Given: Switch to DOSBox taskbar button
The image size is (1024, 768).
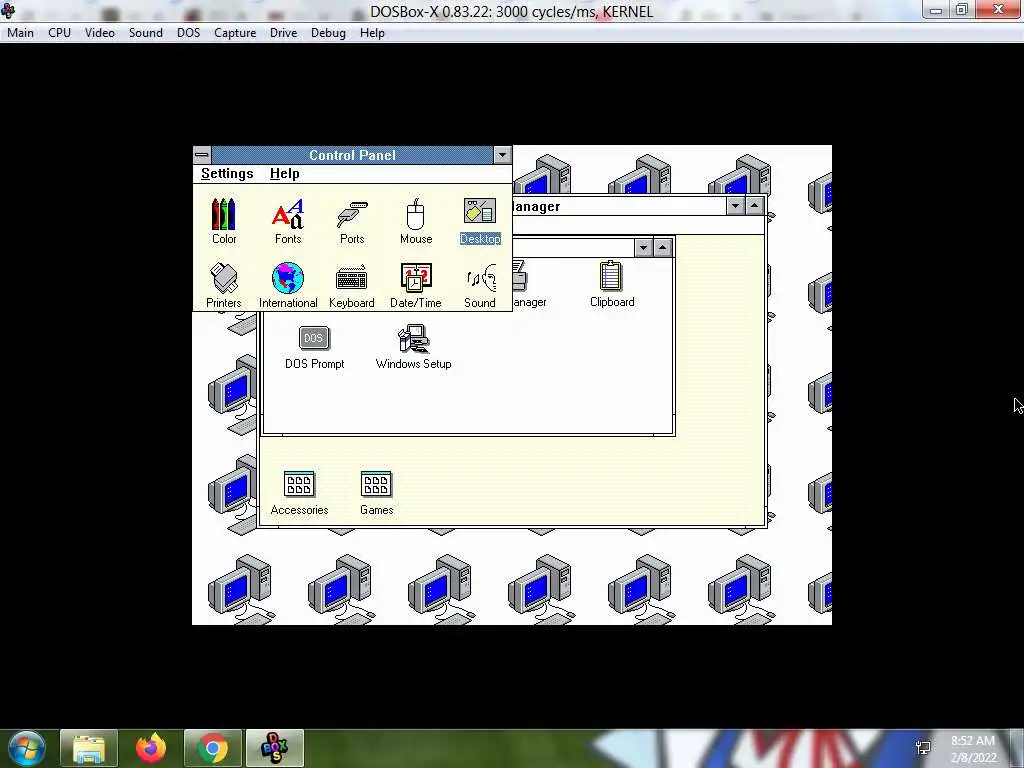Looking at the screenshot, I should (x=275, y=748).
